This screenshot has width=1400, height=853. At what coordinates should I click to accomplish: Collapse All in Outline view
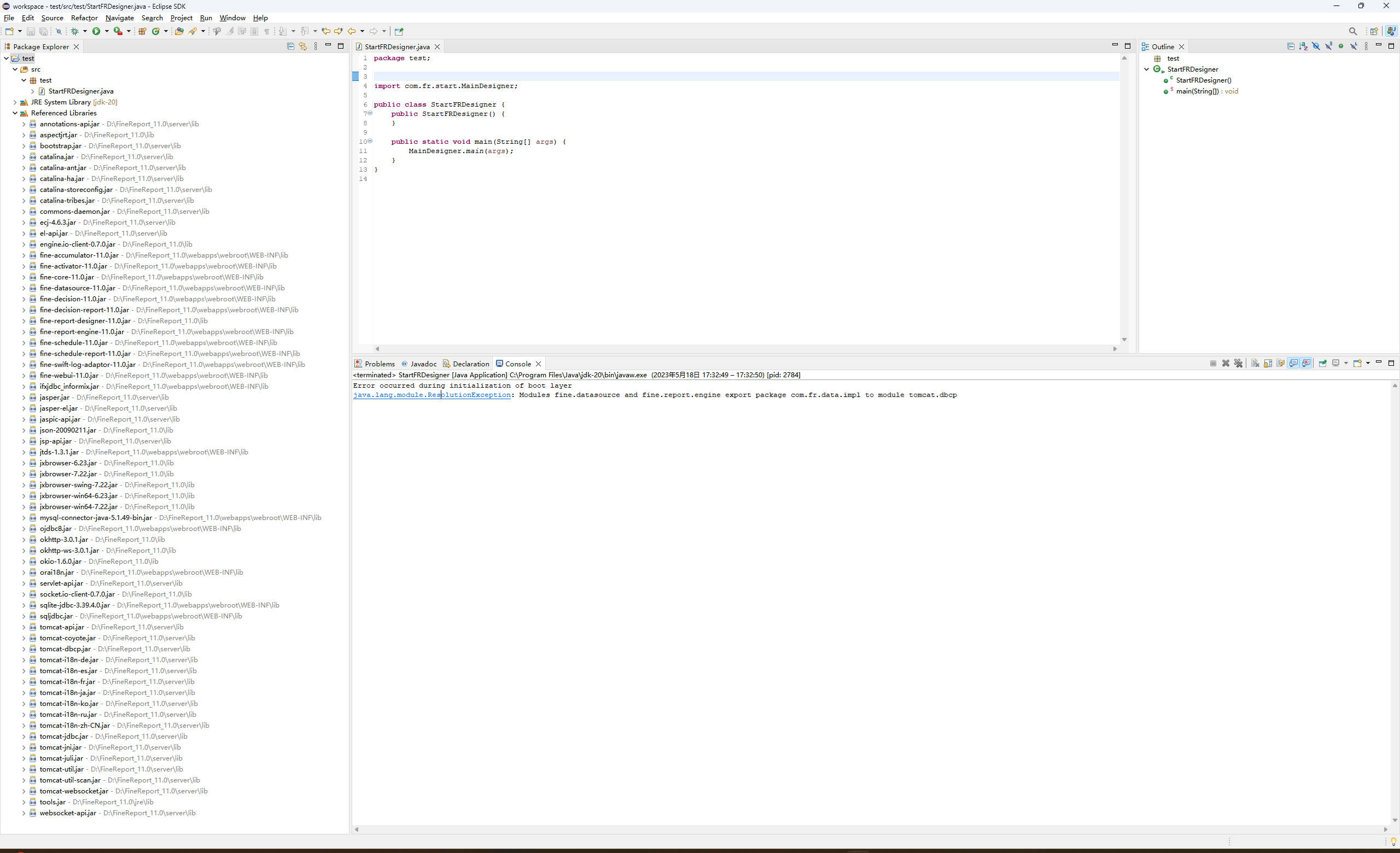[1291, 46]
